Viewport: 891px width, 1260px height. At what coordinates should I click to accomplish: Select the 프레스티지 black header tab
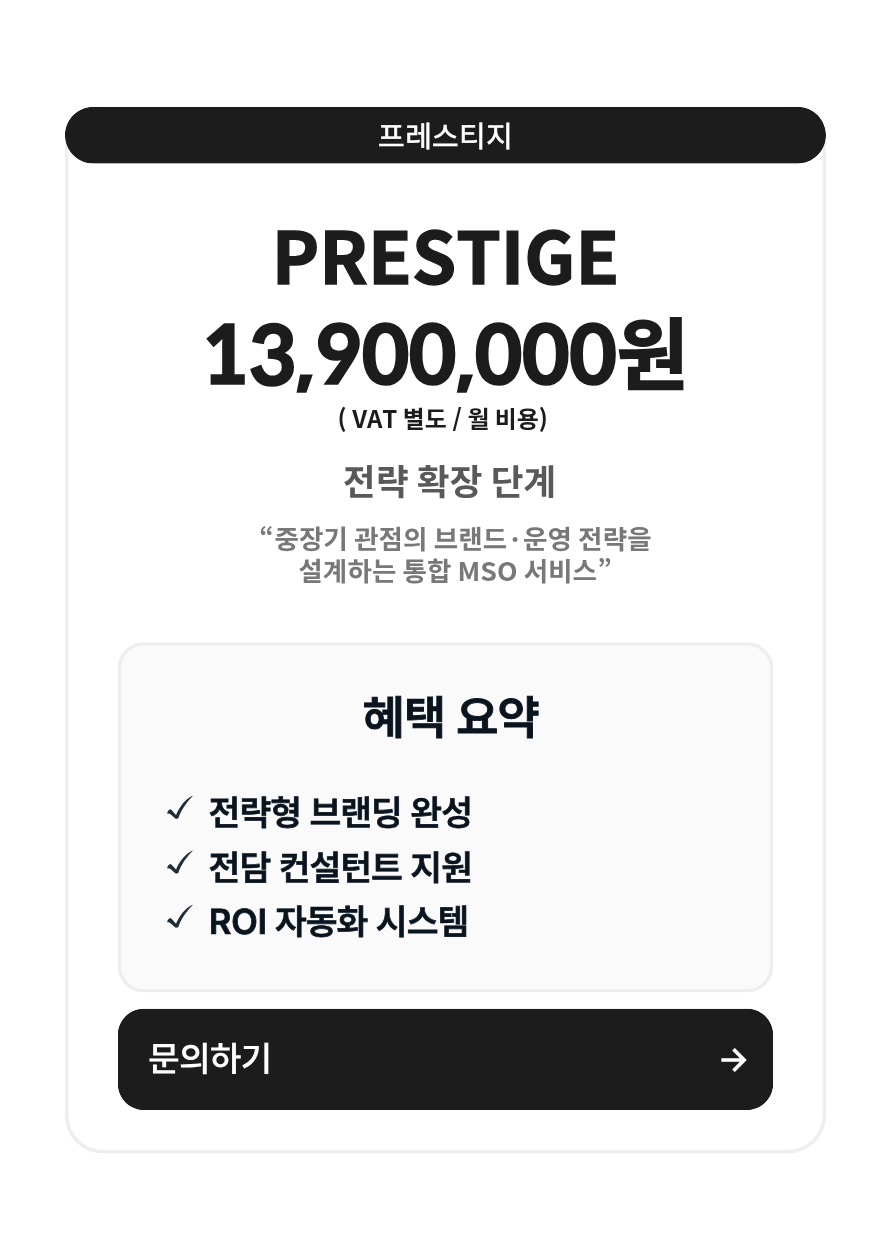tap(445, 135)
